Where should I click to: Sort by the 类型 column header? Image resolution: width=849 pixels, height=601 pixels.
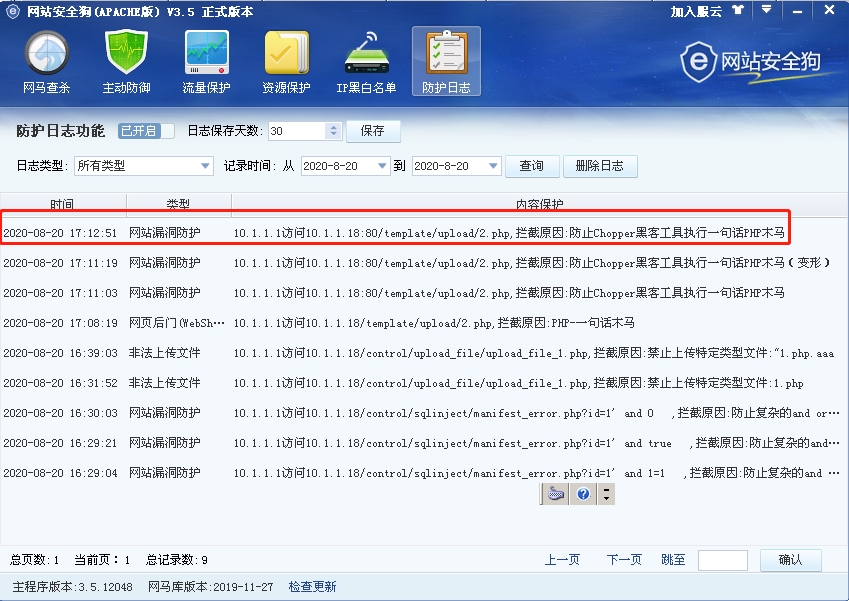(178, 204)
